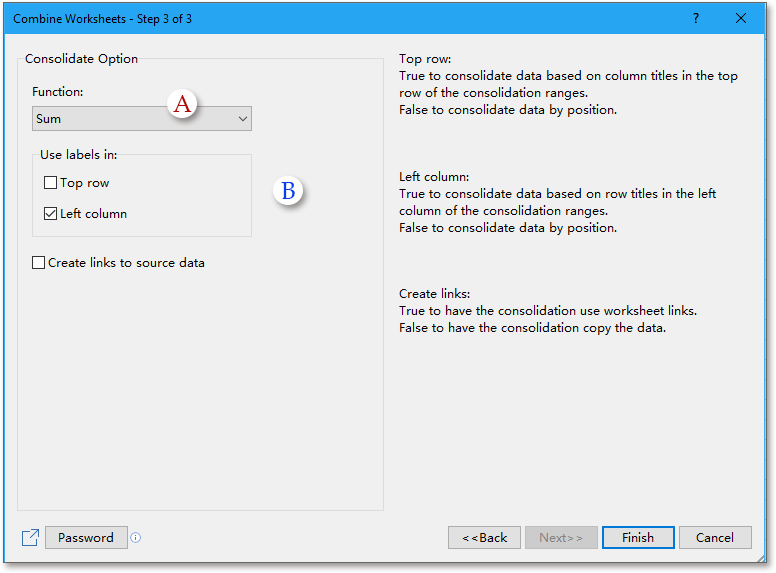Click Finish to complete the wizard
This screenshot has height=573, width=776.
point(638,538)
